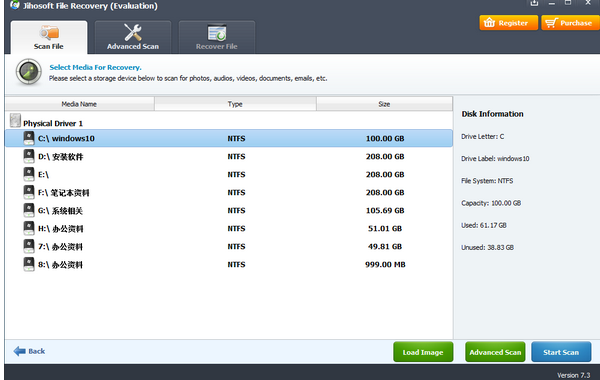This screenshot has width=600, height=380.
Task: Select the C:\ windows10 row
Action: [229, 138]
